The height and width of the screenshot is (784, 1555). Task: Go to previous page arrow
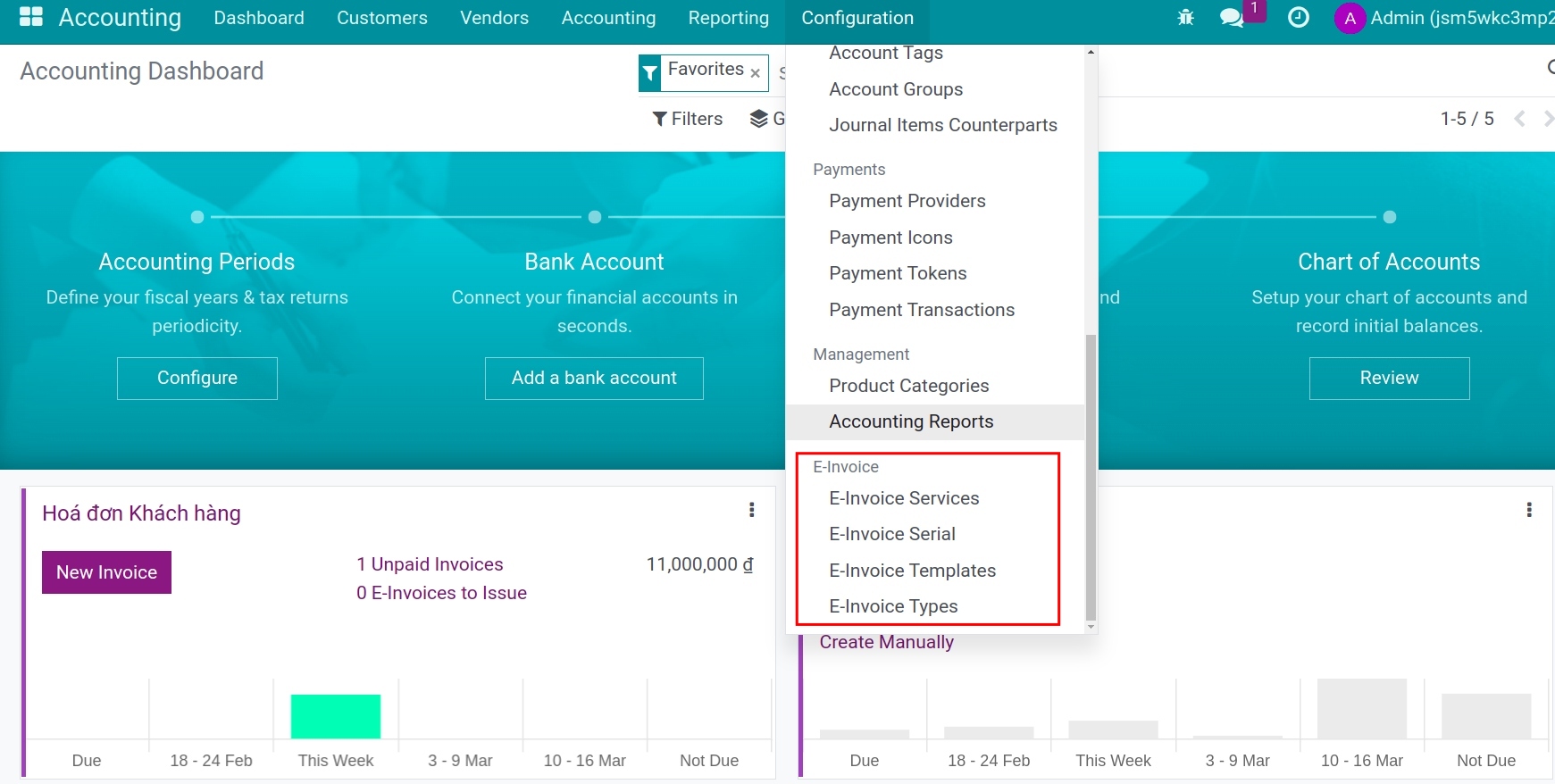[1519, 119]
